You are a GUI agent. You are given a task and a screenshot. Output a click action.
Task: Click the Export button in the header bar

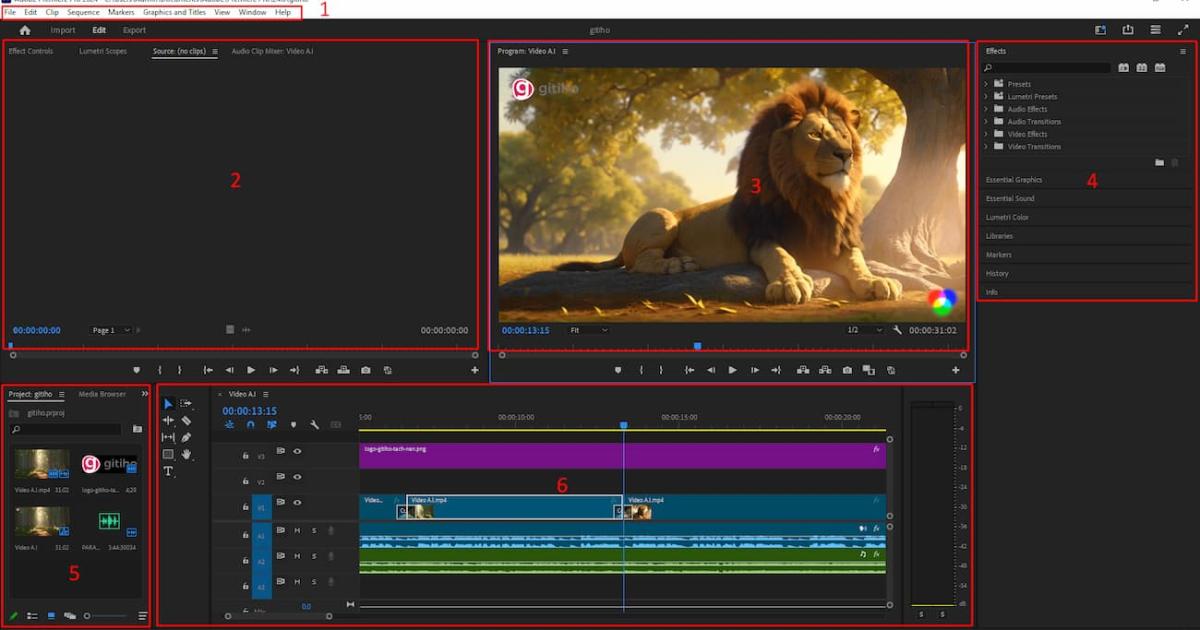click(133, 30)
